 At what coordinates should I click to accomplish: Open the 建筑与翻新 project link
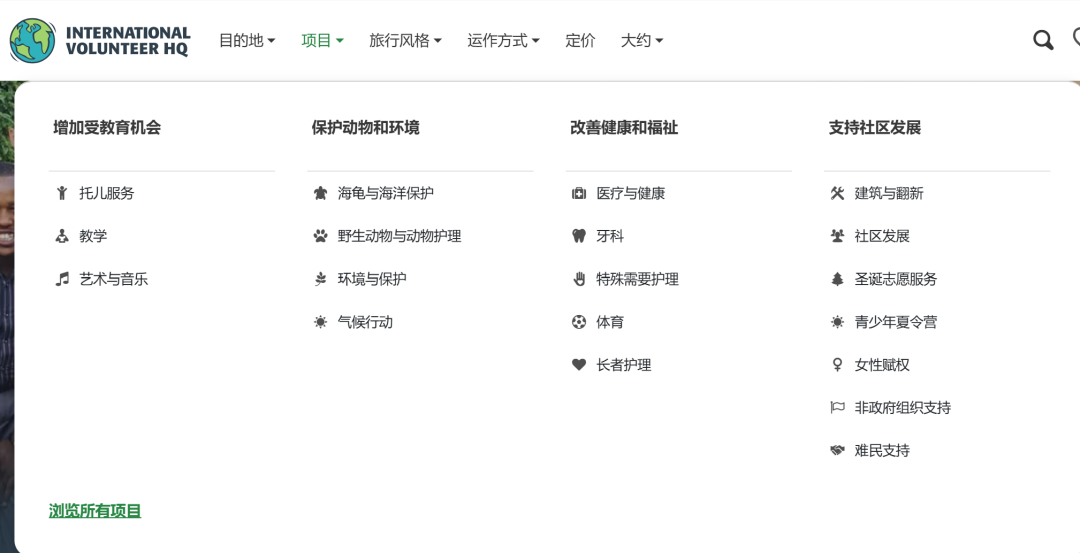(x=889, y=193)
